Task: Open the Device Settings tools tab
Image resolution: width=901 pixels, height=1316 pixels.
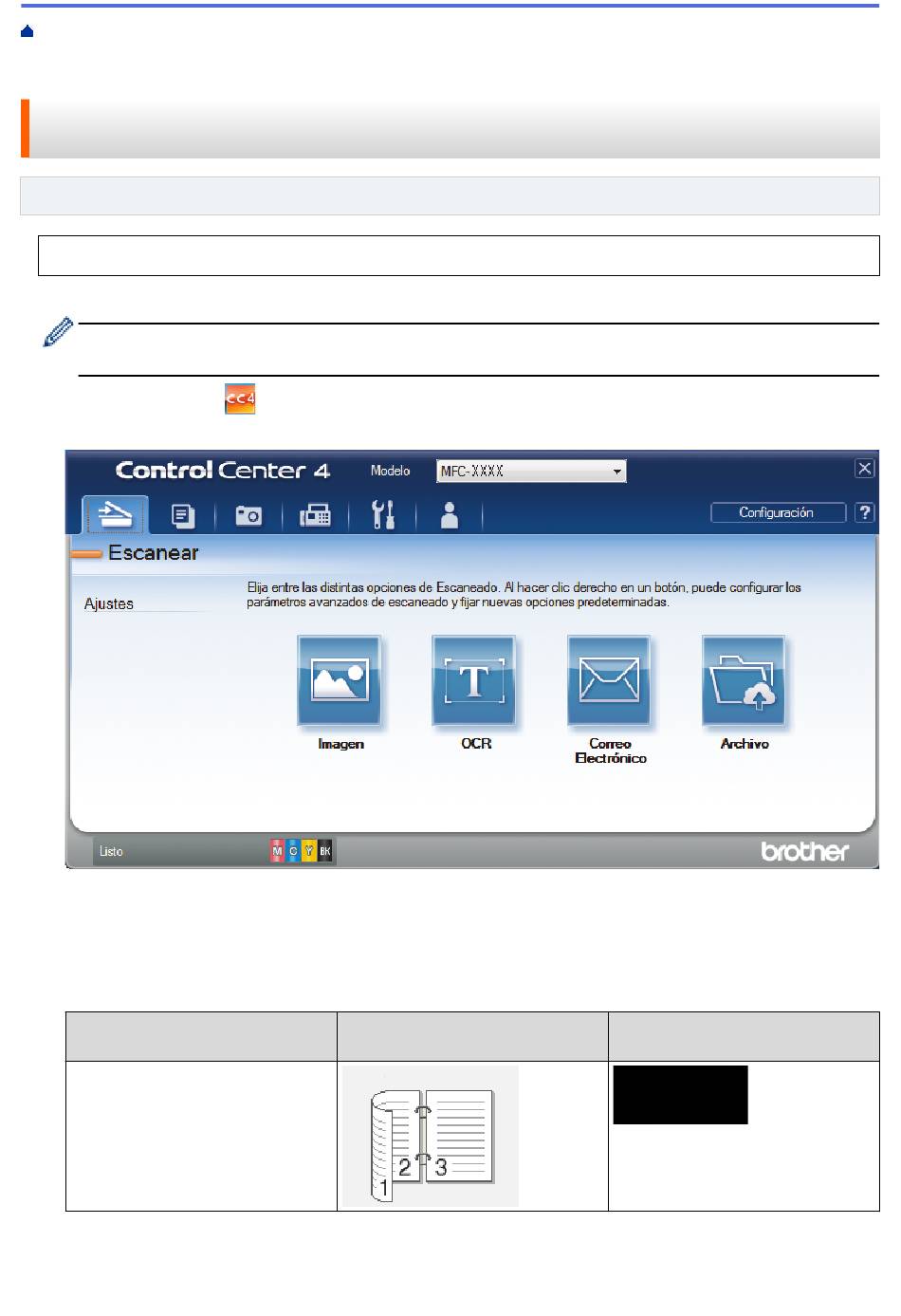Action: click(x=383, y=515)
